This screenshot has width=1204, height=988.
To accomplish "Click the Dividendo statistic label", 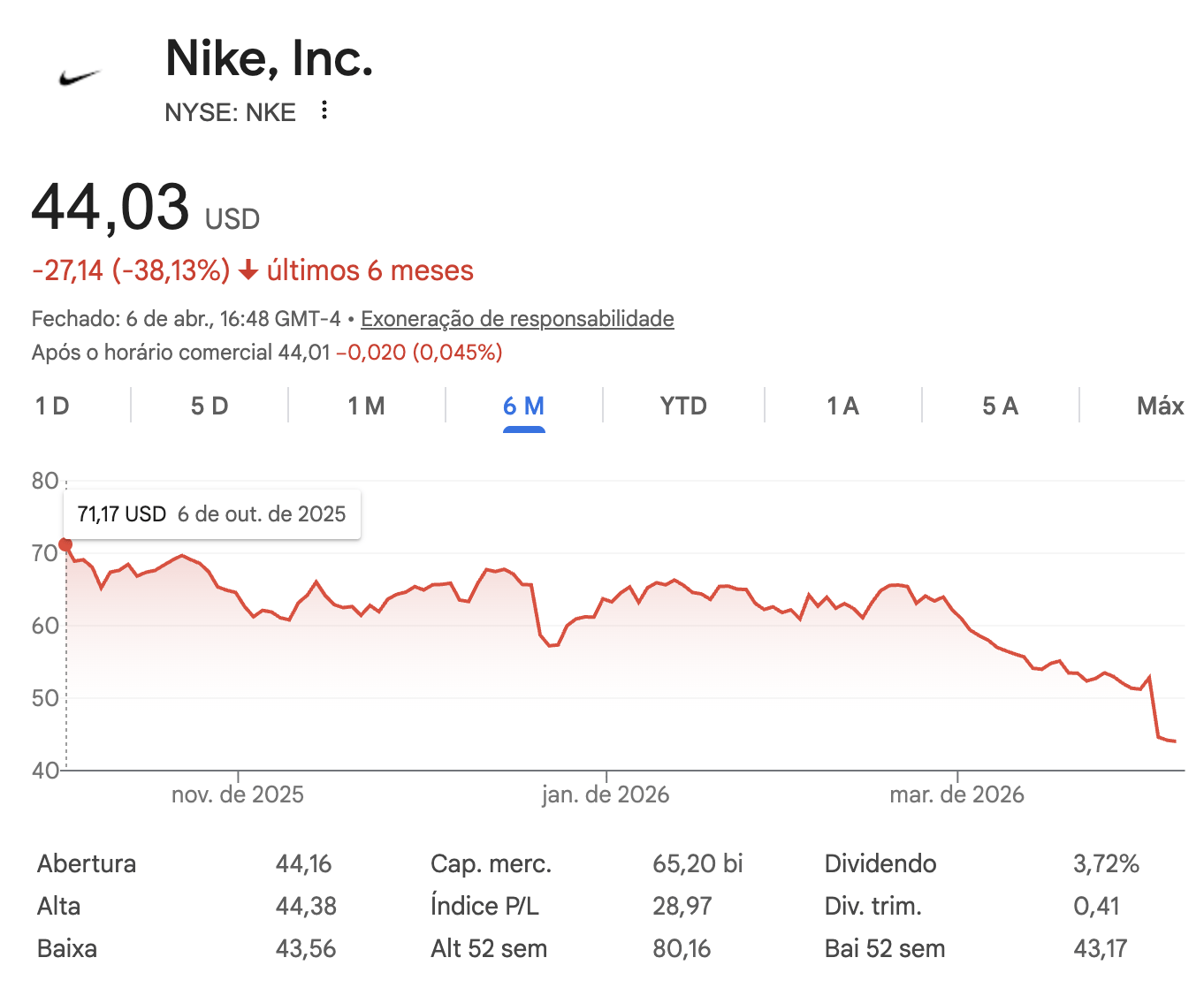I will pyautogui.click(x=880, y=863).
